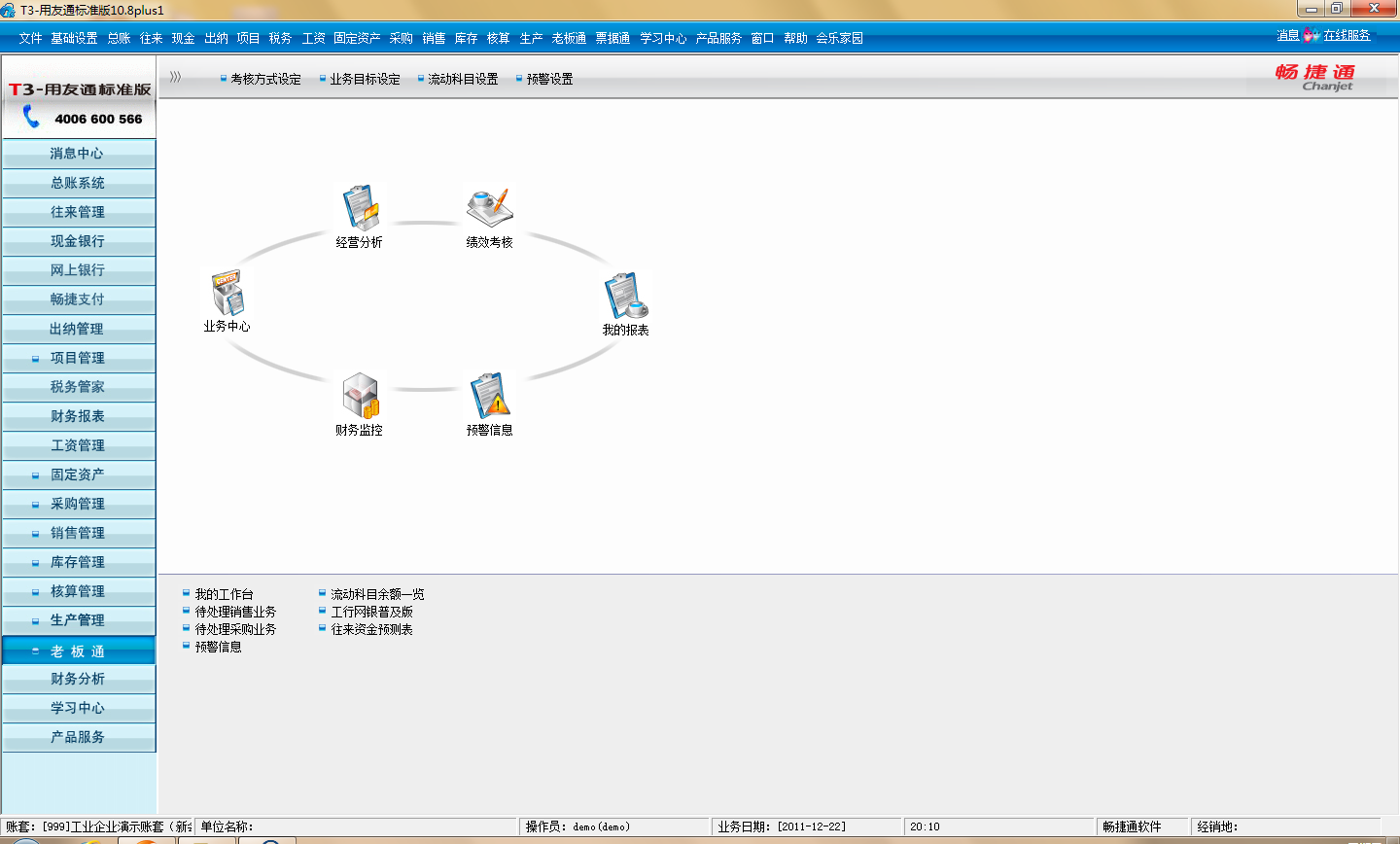Expand 生产管理 in sidebar

36,621
